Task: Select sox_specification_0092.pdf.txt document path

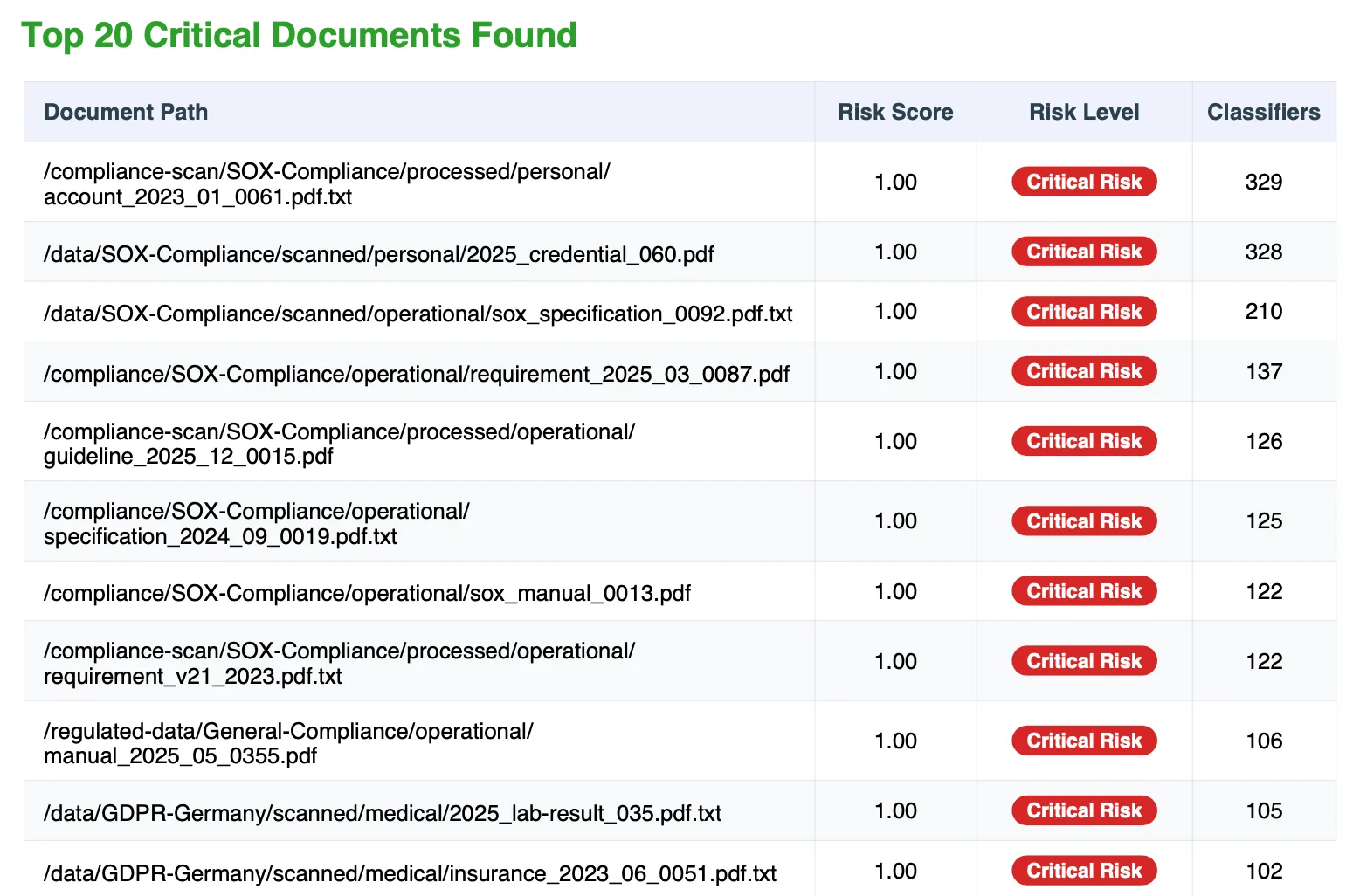Action: click(418, 314)
